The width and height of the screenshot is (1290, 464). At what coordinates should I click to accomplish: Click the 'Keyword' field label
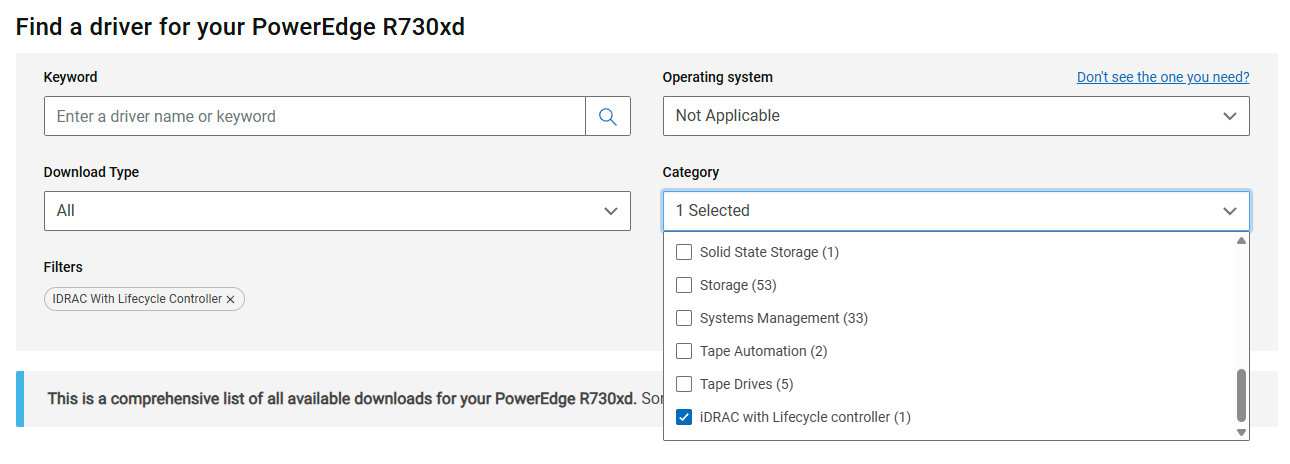pyautogui.click(x=71, y=77)
